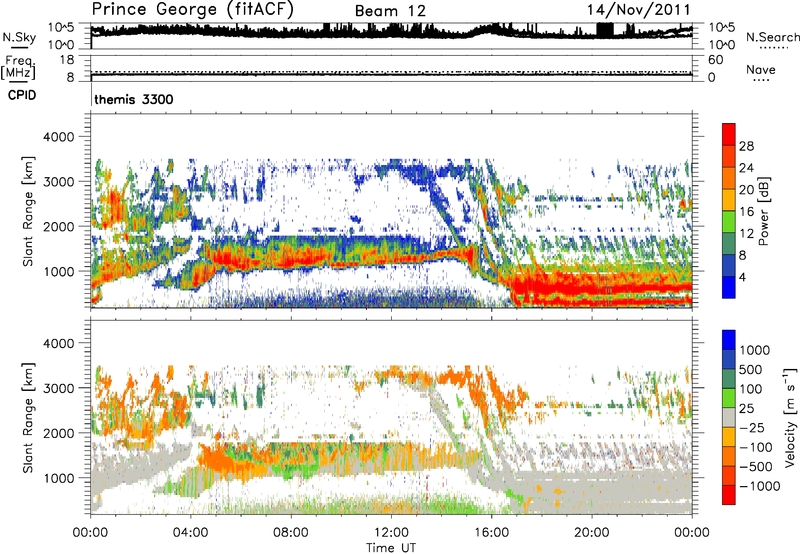Screen dimensions: 800x554
Task: Pick Power colorbar segment between 24 and 28
Action: point(729,157)
